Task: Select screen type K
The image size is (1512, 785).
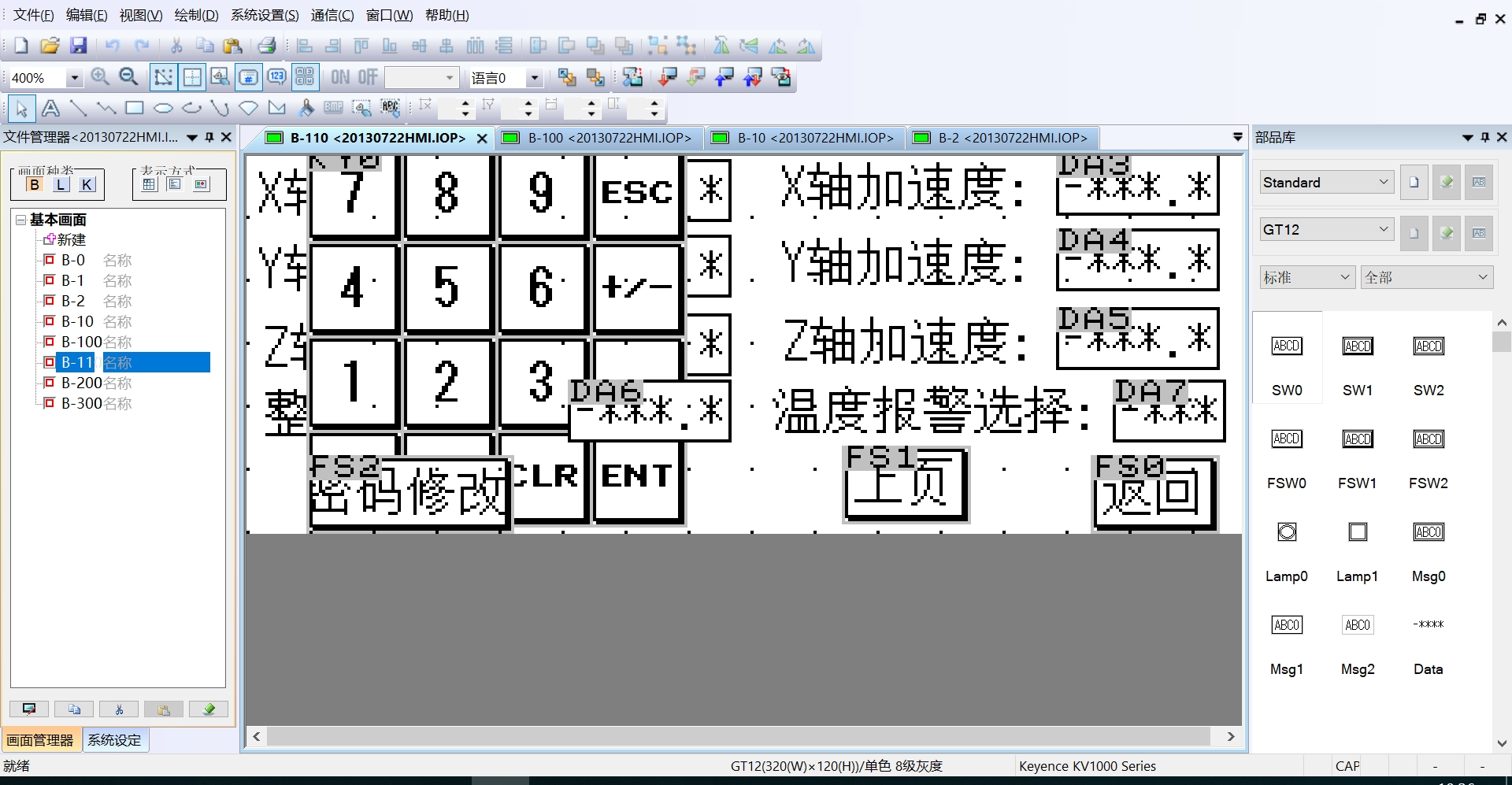Action: tap(87, 185)
